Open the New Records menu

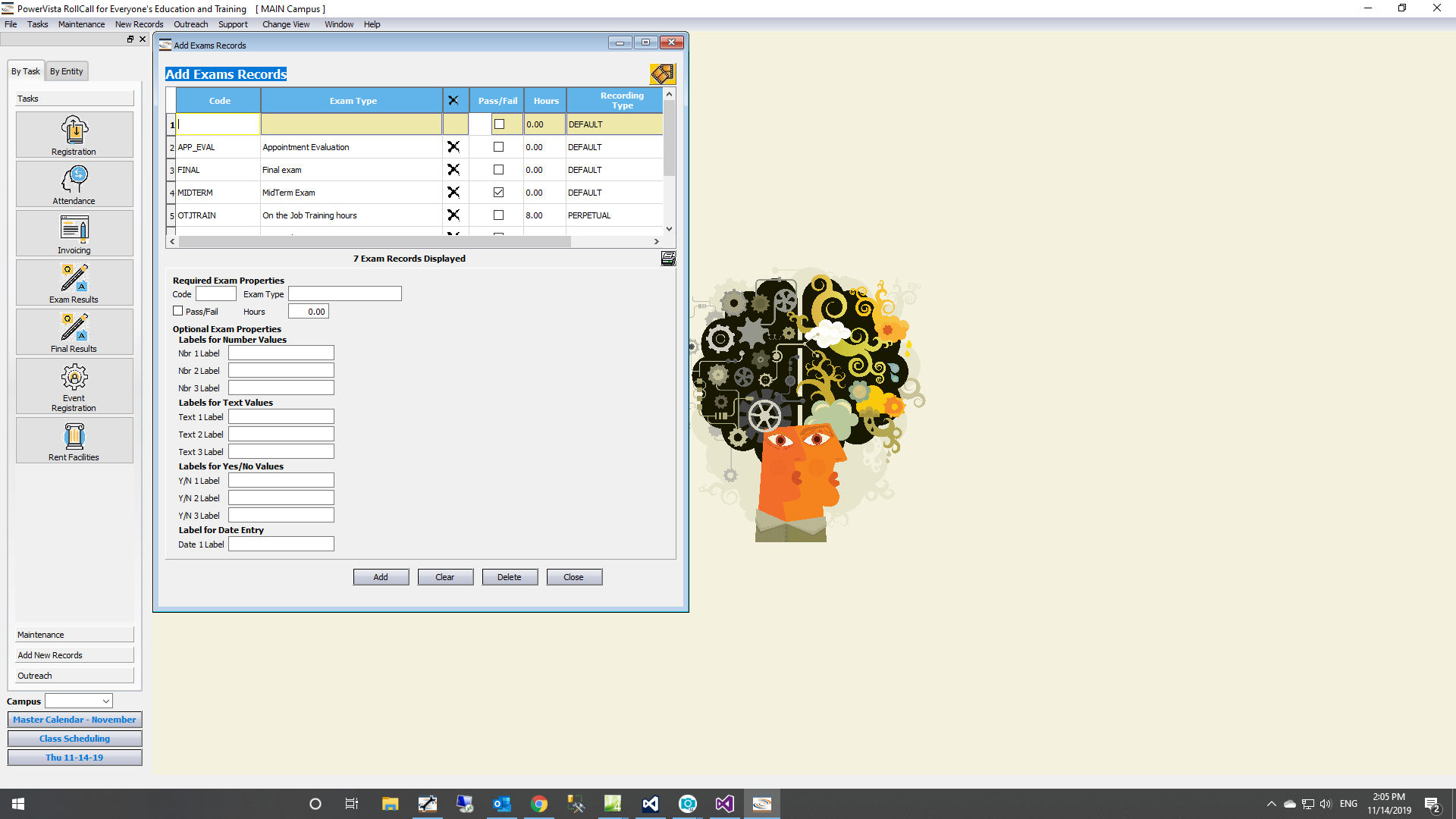139,24
